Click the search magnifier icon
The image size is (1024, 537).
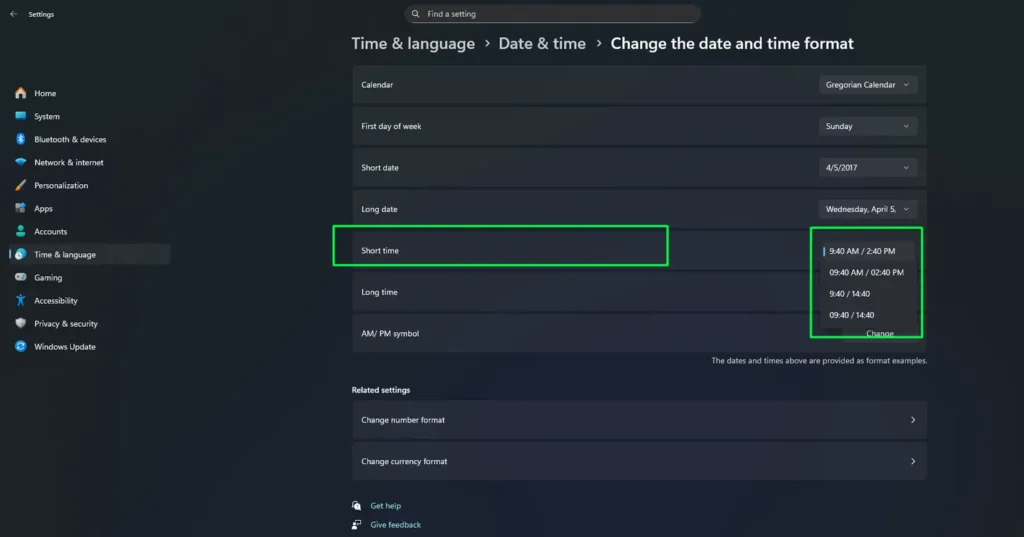click(415, 14)
